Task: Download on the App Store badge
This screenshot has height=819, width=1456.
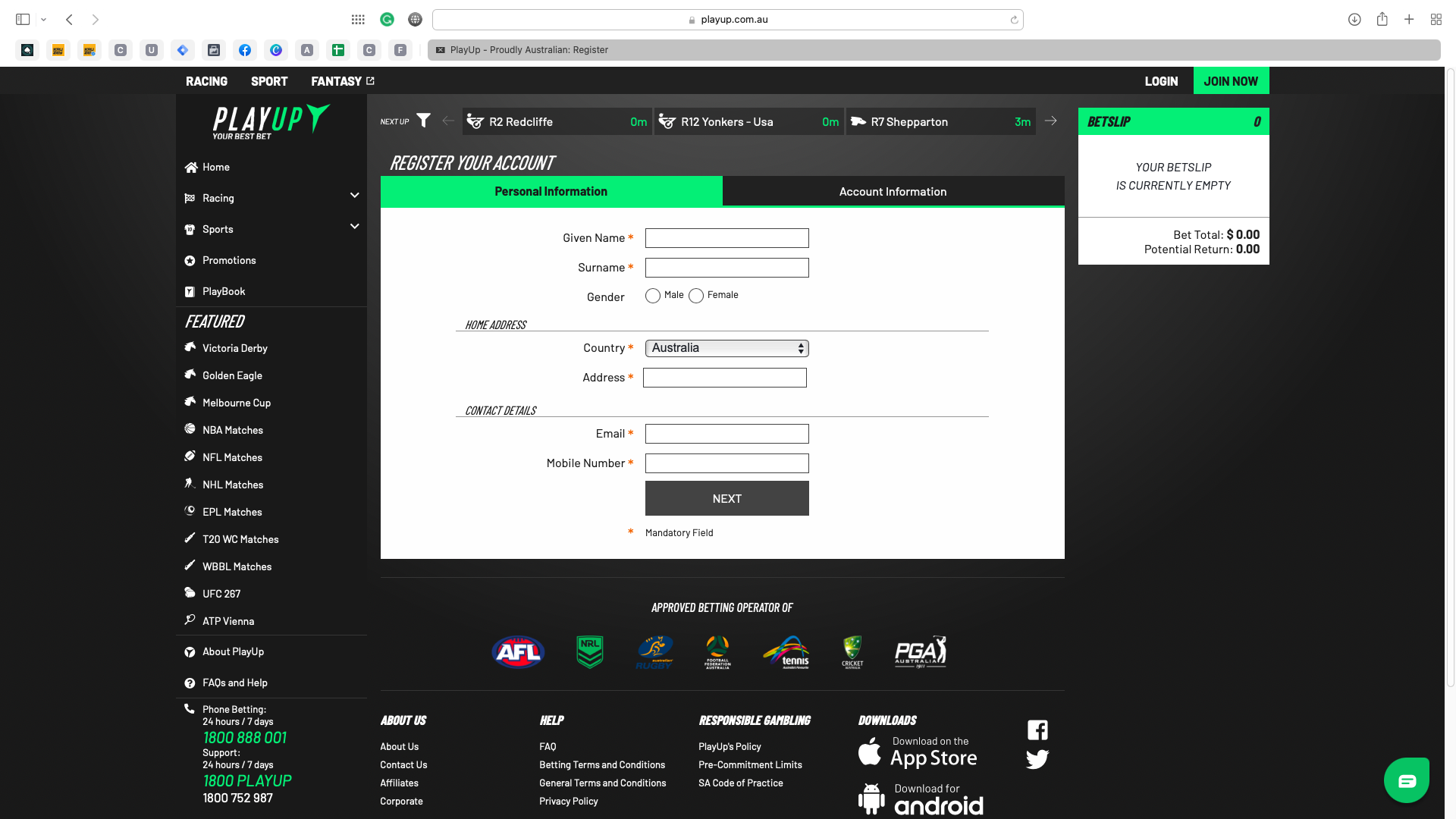Action: (918, 752)
